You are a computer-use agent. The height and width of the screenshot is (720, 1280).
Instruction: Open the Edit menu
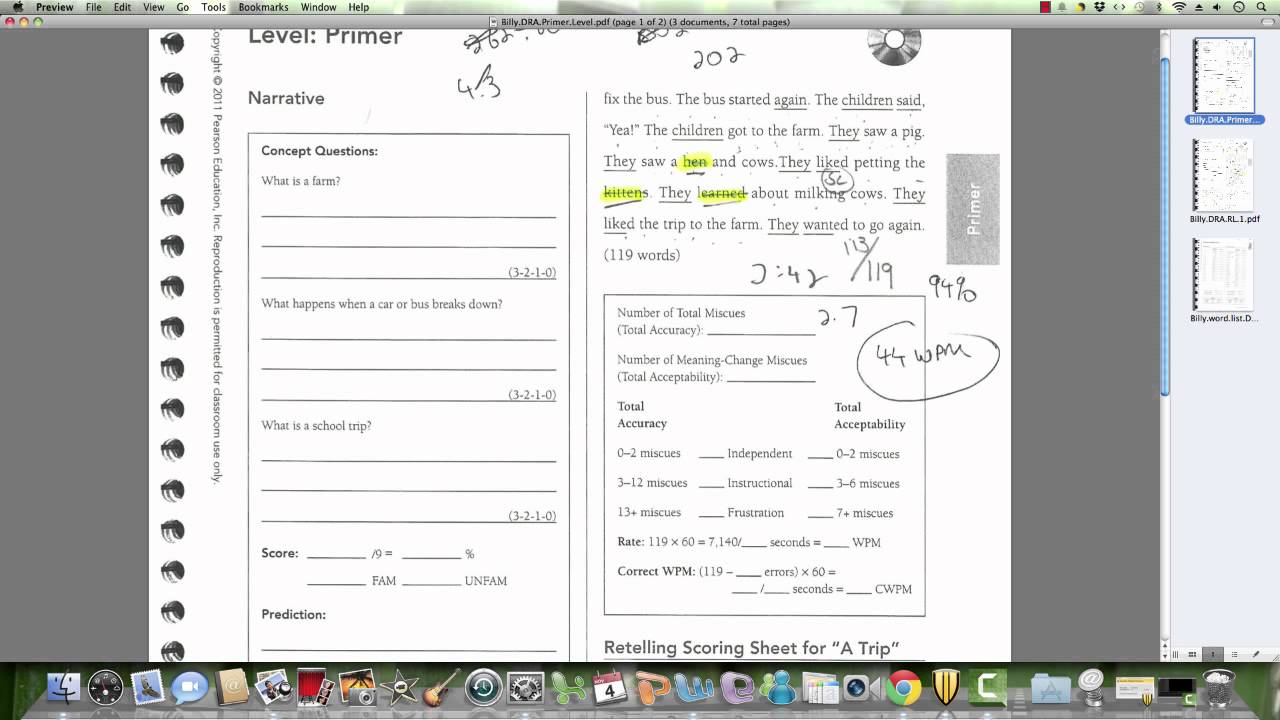point(122,7)
